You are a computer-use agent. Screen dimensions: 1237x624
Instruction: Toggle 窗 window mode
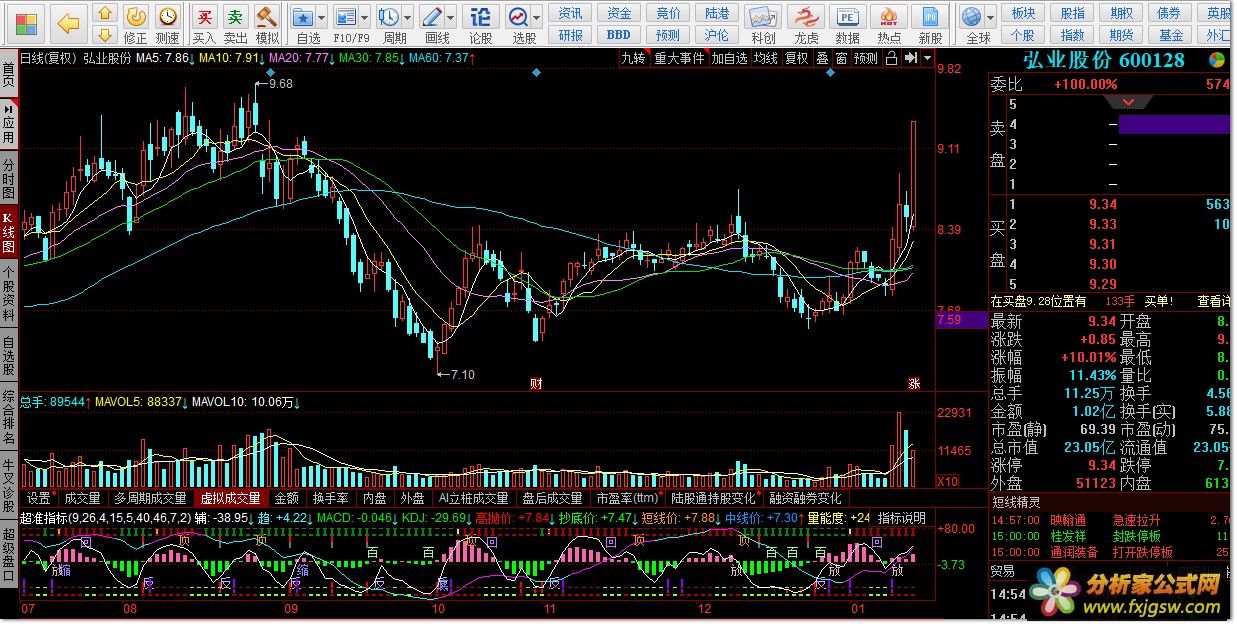click(x=841, y=59)
